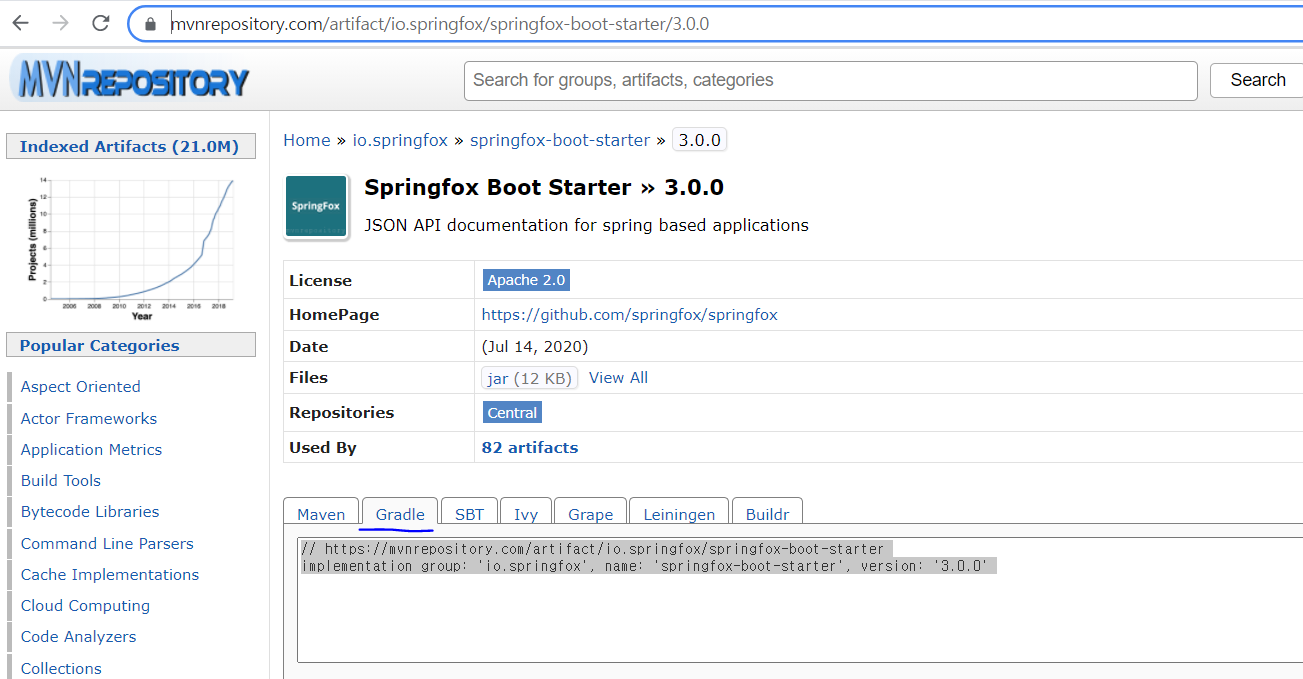Screen dimensions: 1303x679
Task: Click the Gradle dependency snippet text area
Action: pyautogui.click(x=800, y=600)
